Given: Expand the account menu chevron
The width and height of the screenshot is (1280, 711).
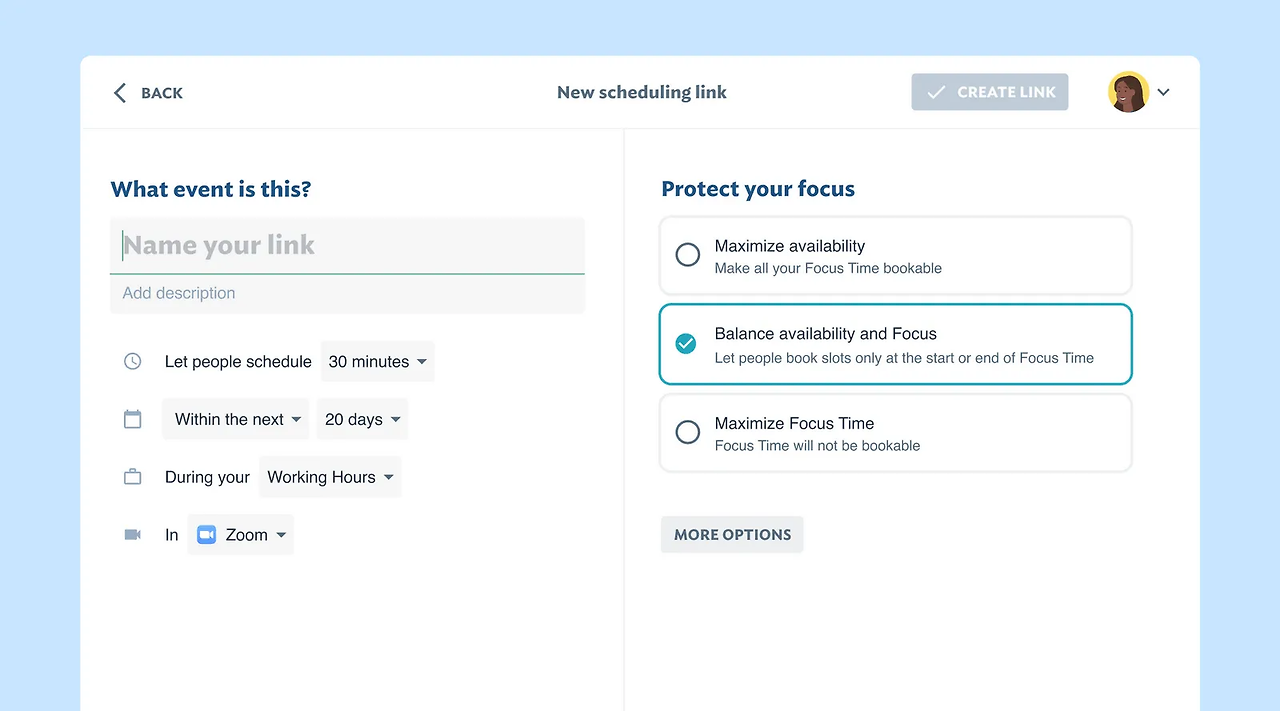Looking at the screenshot, I should click(x=1164, y=92).
